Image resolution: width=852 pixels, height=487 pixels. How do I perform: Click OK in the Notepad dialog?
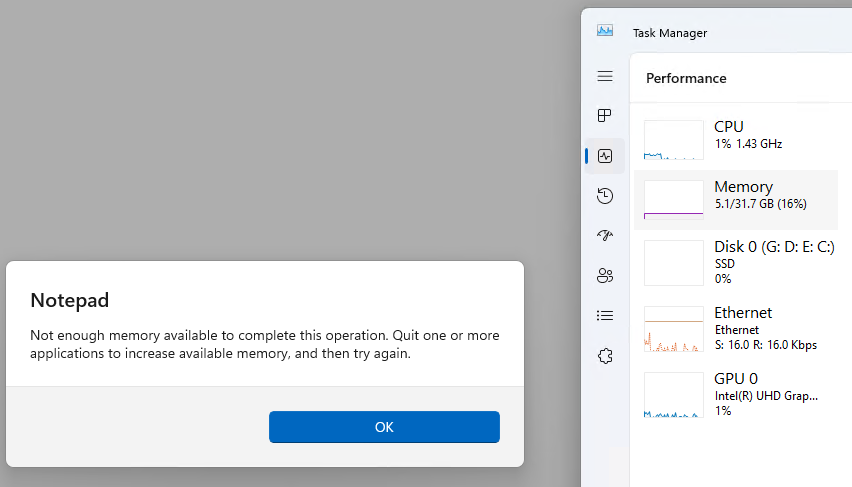pos(384,427)
